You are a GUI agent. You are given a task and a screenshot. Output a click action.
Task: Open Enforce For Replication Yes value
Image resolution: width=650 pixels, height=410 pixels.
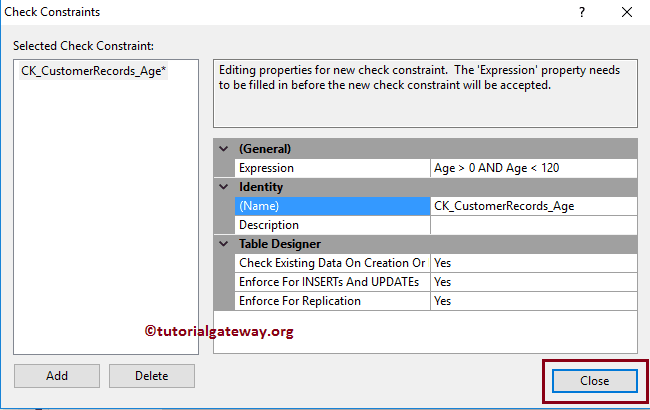(532, 301)
